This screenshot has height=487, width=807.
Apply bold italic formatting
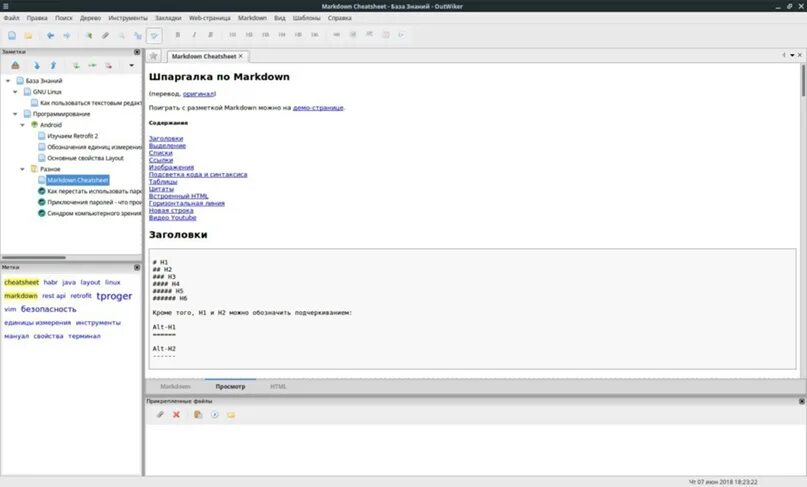(210, 35)
